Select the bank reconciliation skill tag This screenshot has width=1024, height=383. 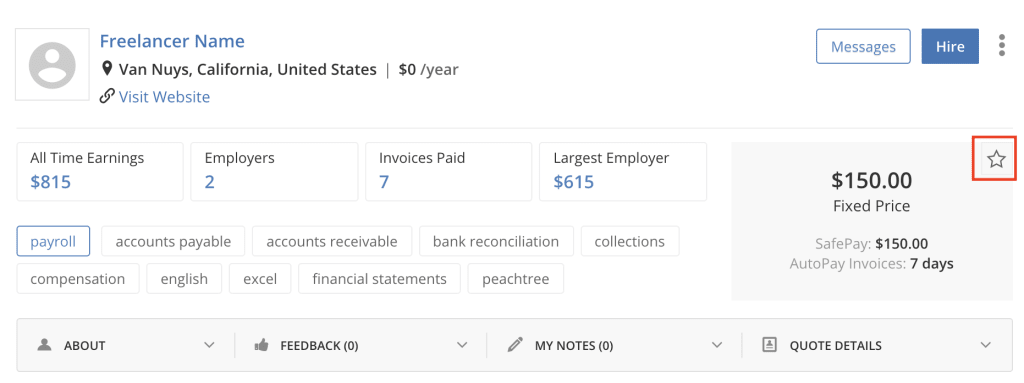pos(496,241)
